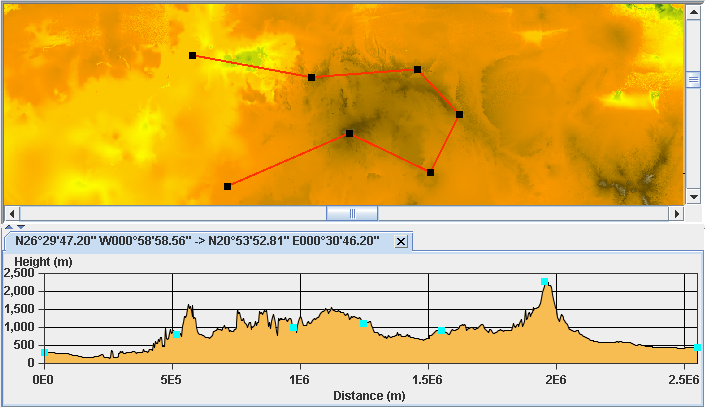The height and width of the screenshot is (408, 705).
Task: Click the map's horizontal scrollbar right arrow
Action: (676, 213)
